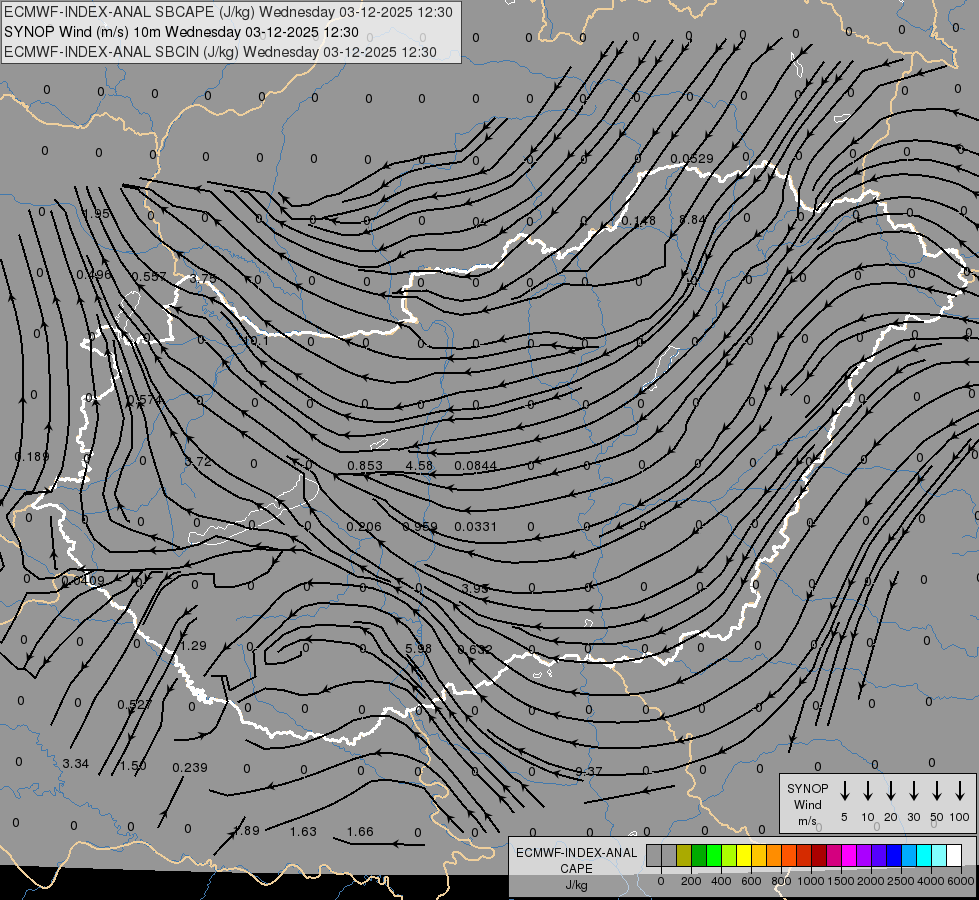Click the wind arrow above the 50 m/s label
Image resolution: width=979 pixels, height=900 pixels.
pos(937,790)
